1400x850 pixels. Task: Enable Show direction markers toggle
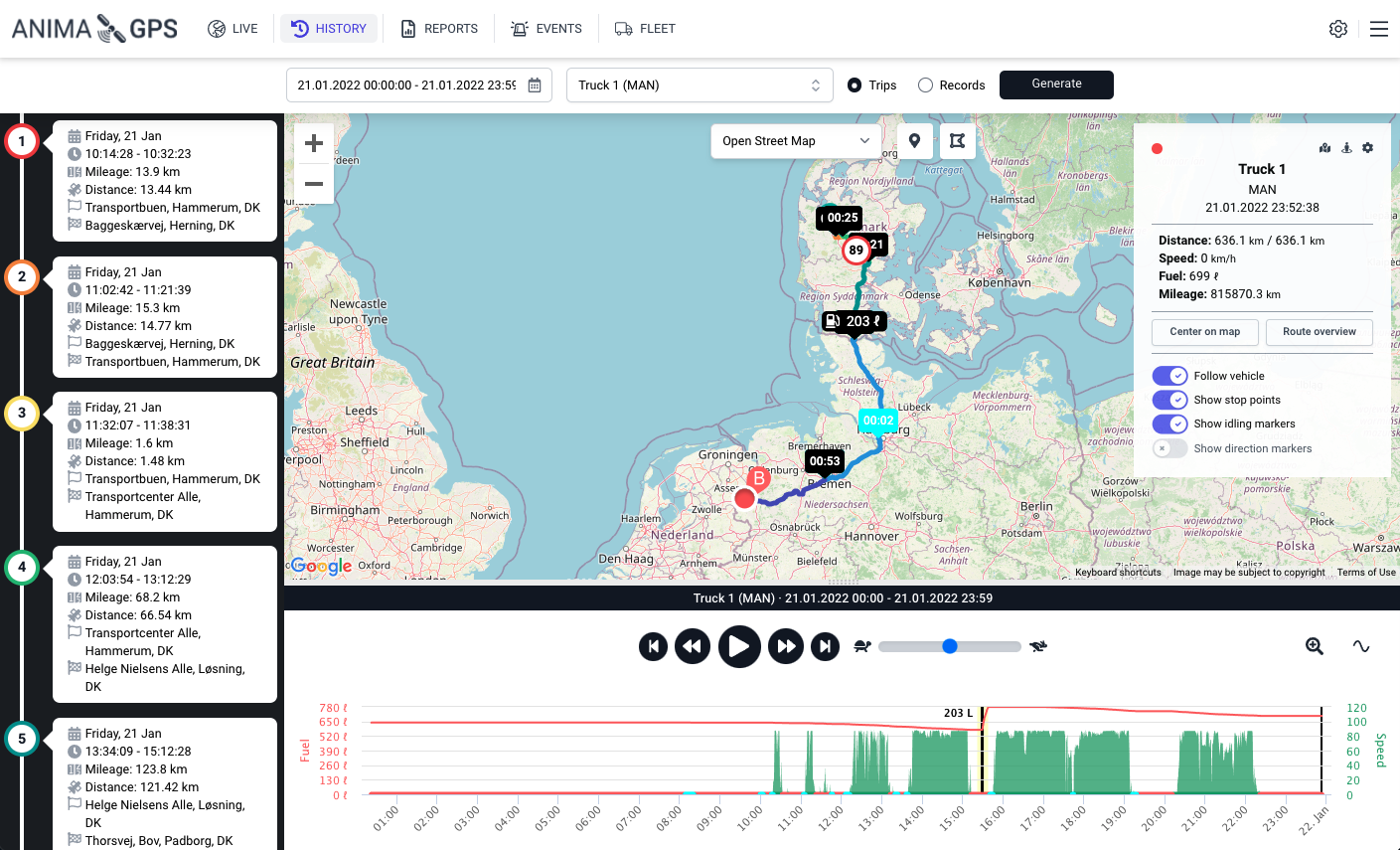pyautogui.click(x=1169, y=448)
